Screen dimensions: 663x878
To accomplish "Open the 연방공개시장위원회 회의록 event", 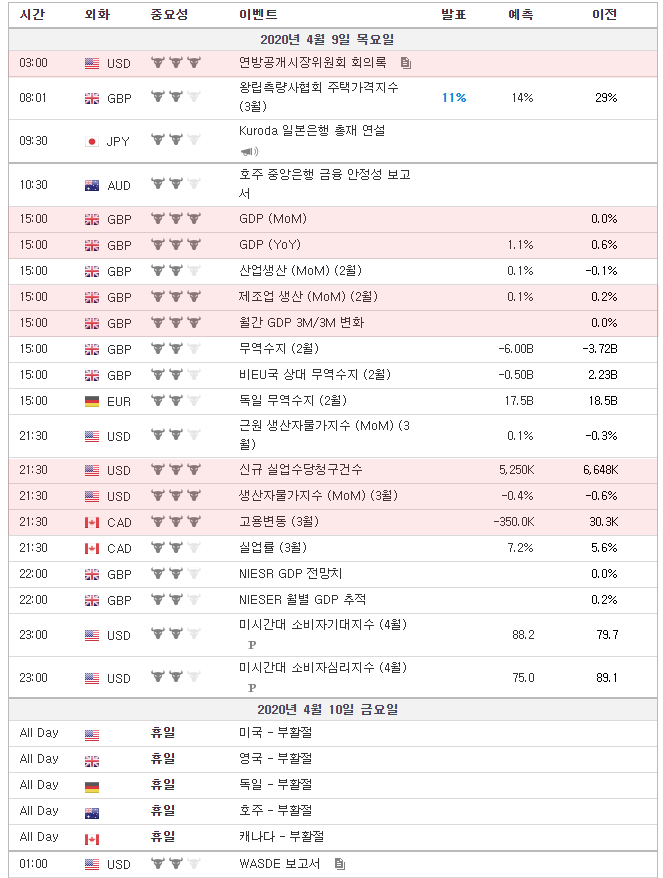I will 312,62.
